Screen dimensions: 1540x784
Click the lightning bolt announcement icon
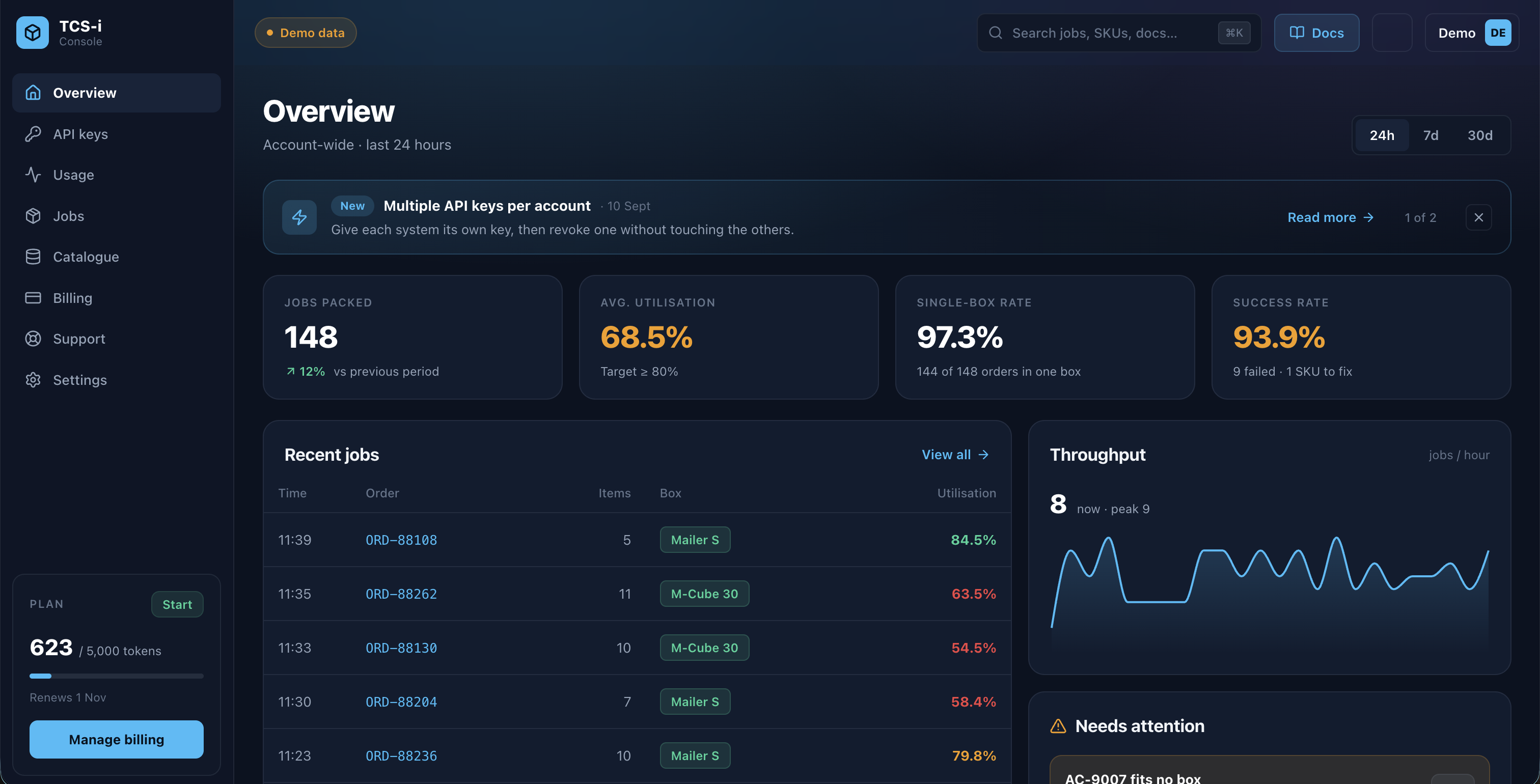pyautogui.click(x=299, y=217)
